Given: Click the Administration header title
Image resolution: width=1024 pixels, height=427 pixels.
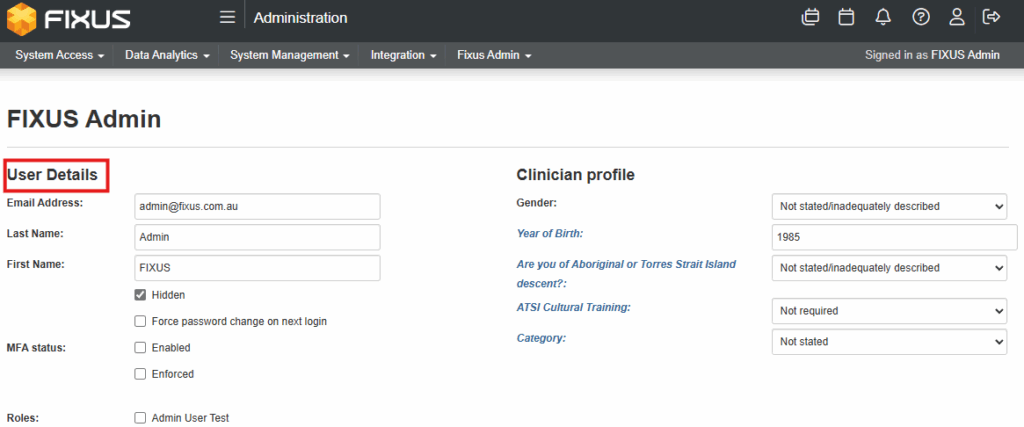Looking at the screenshot, I should pos(300,18).
